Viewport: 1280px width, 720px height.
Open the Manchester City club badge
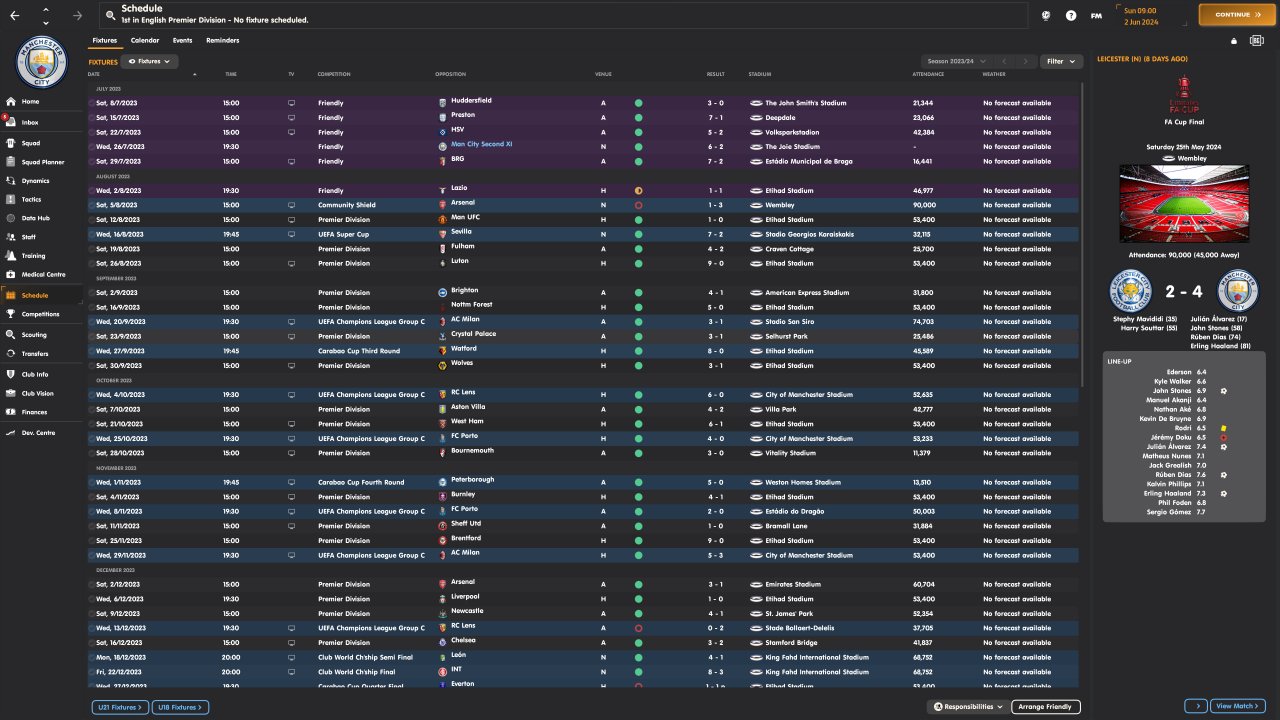click(x=41, y=60)
